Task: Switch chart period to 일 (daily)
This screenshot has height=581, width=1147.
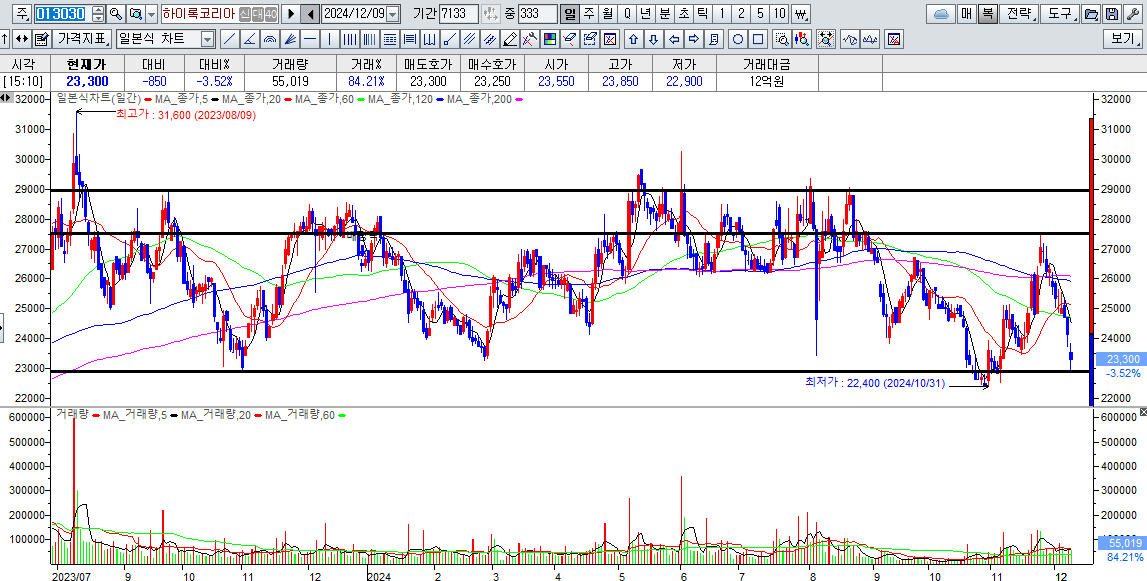Action: pyautogui.click(x=569, y=14)
